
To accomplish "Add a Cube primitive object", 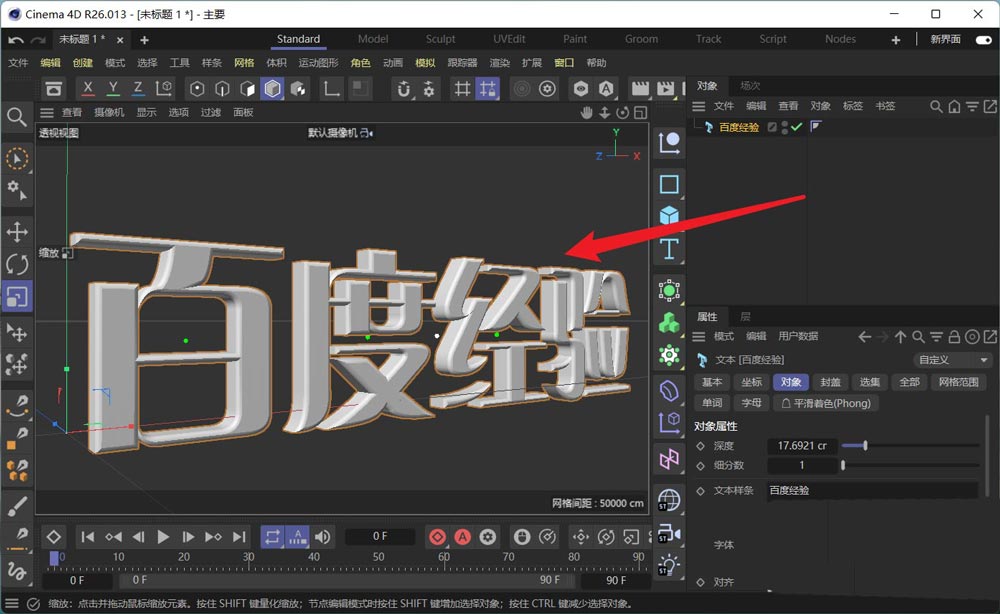I will pos(669,216).
